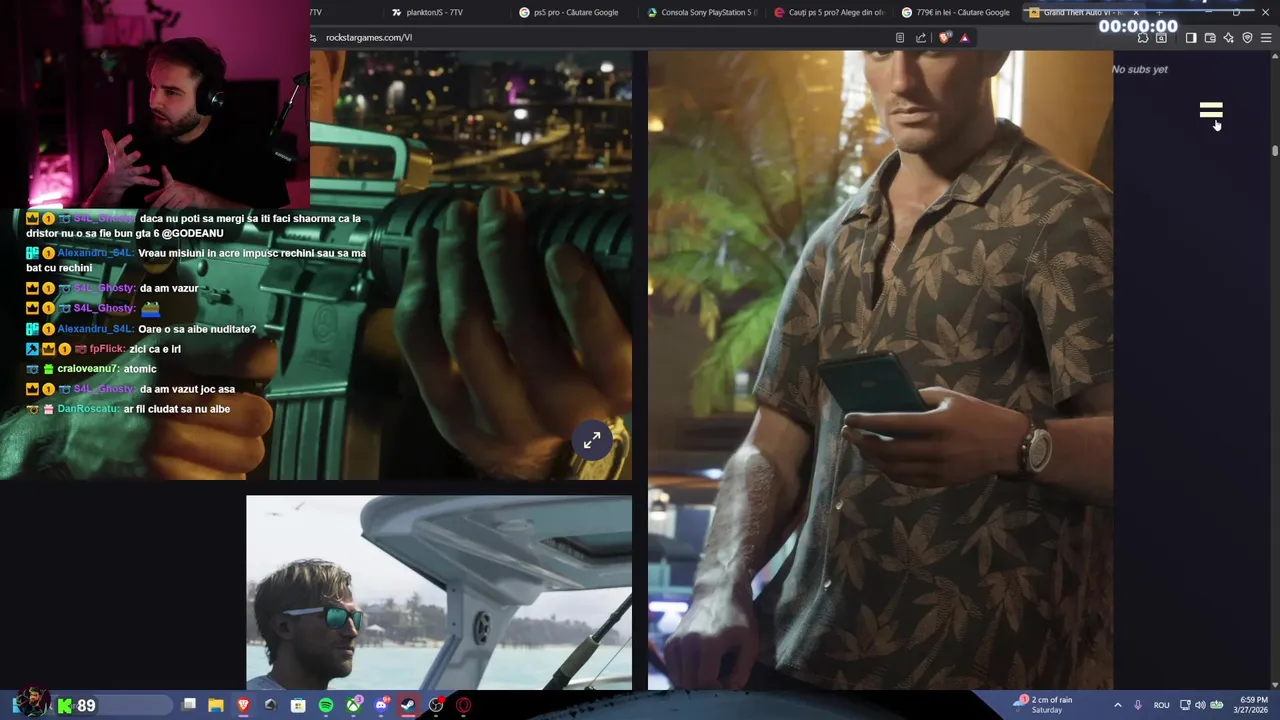Open the volume control tray icon
1280x720 pixels.
click(1200, 705)
